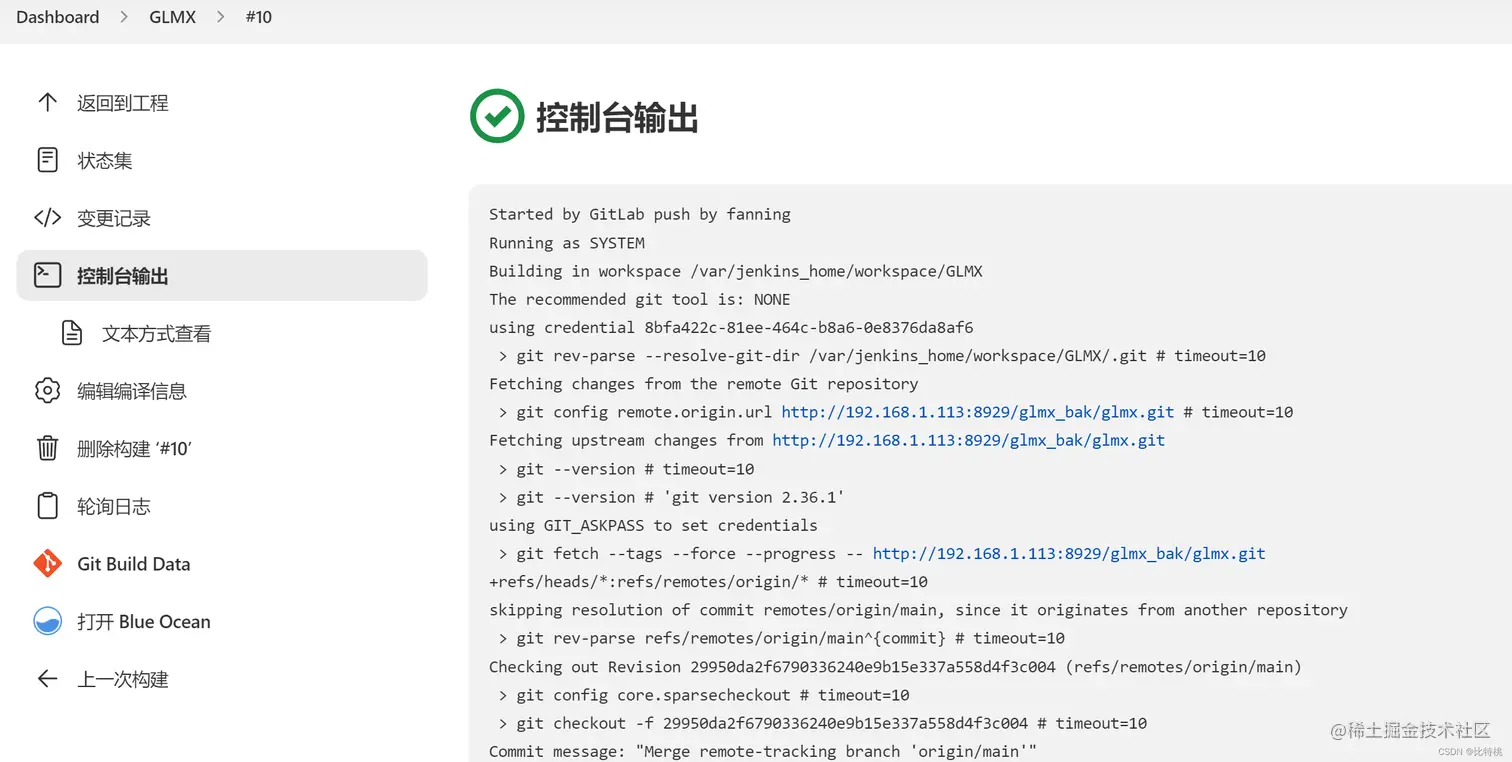Viewport: 1512px width, 762px height.
Task: Click 'Running as SYSTEM' log line
Action: [567, 242]
